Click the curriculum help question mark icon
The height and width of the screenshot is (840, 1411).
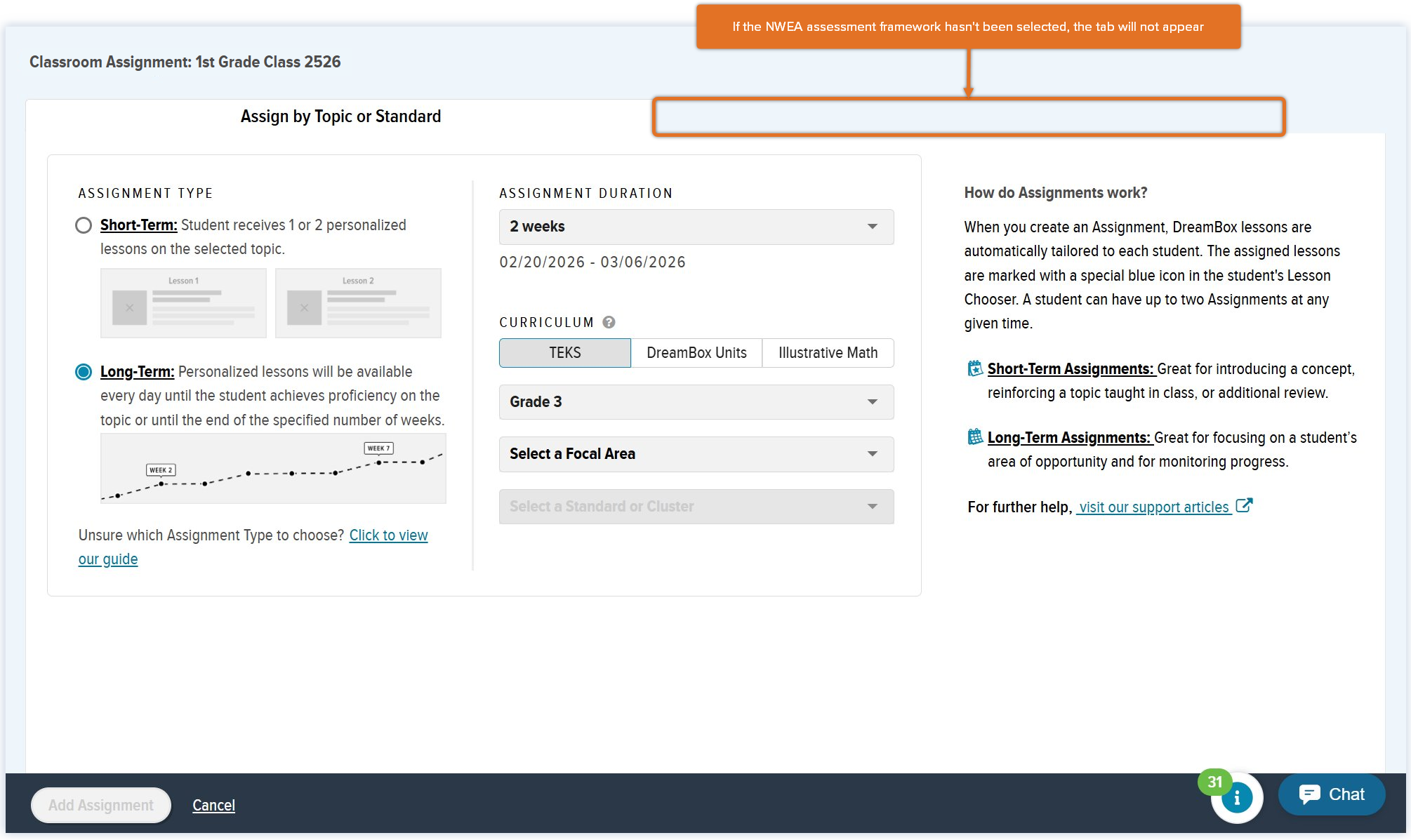pos(609,322)
